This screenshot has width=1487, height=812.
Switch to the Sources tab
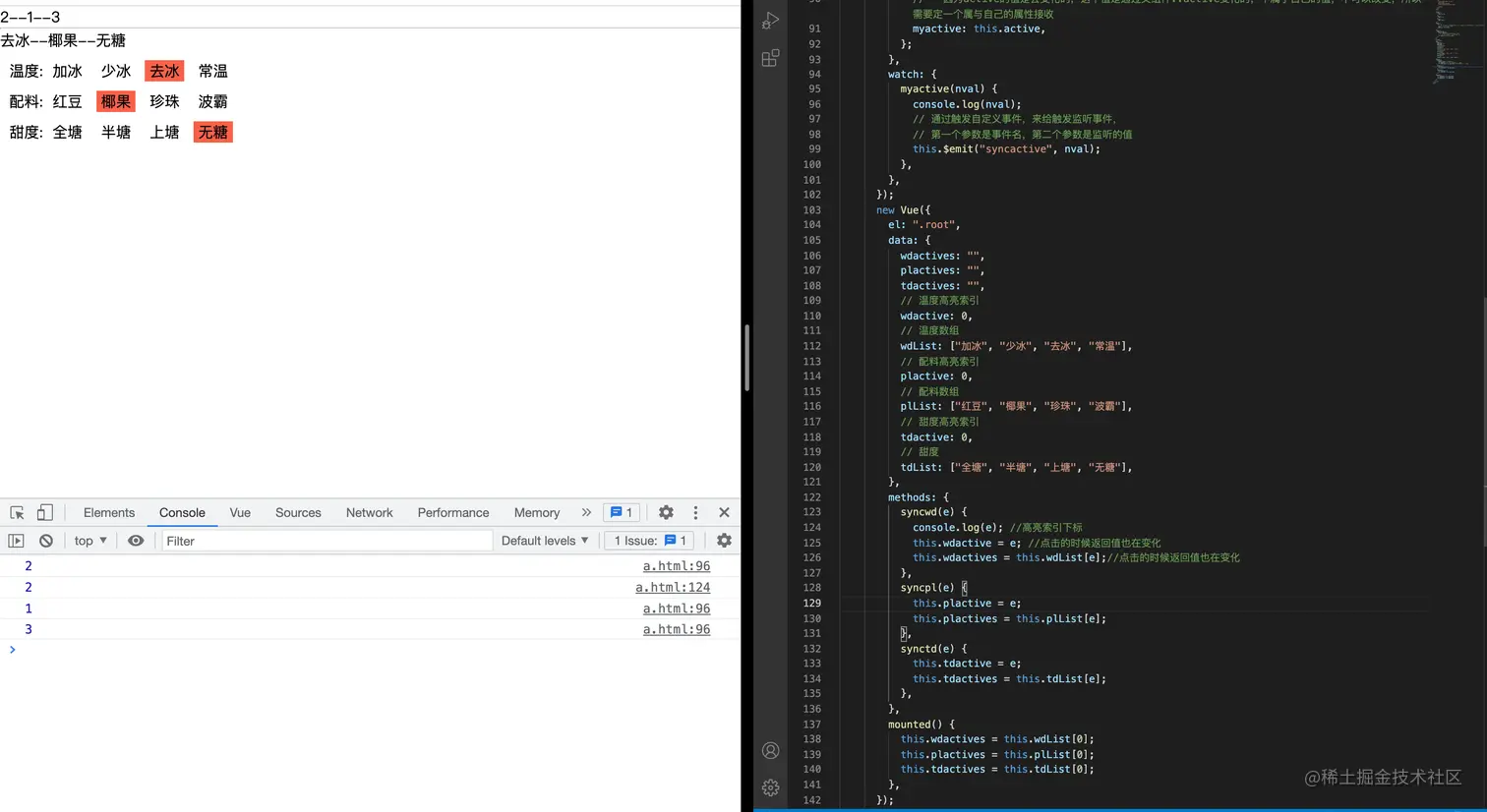click(x=298, y=512)
